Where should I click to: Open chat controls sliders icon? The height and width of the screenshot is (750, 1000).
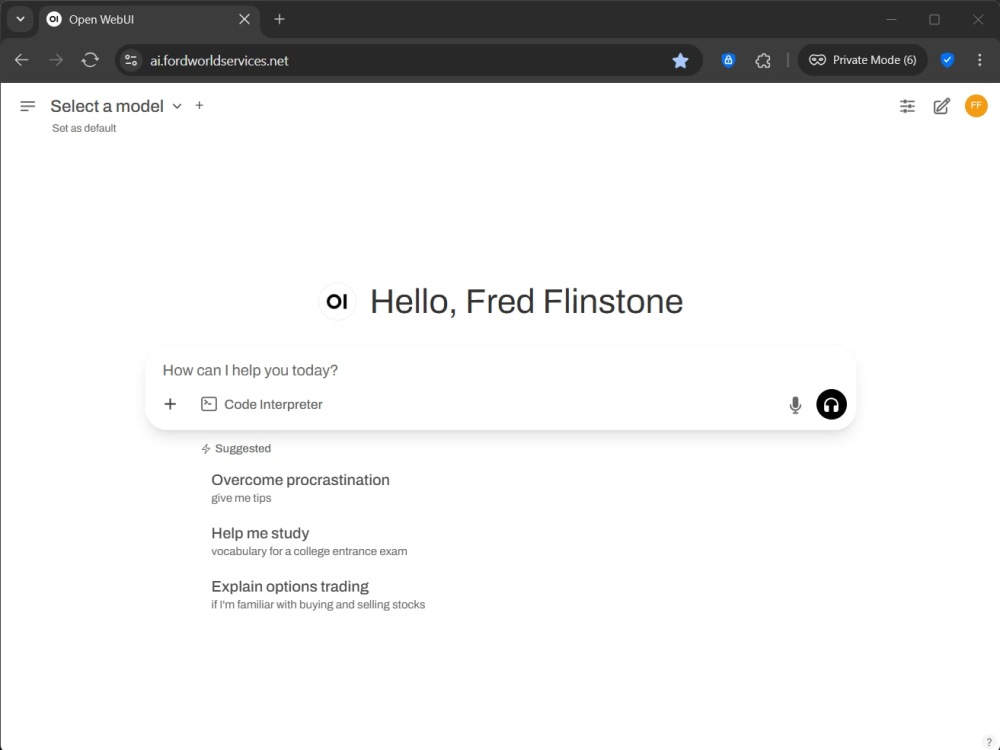click(907, 106)
